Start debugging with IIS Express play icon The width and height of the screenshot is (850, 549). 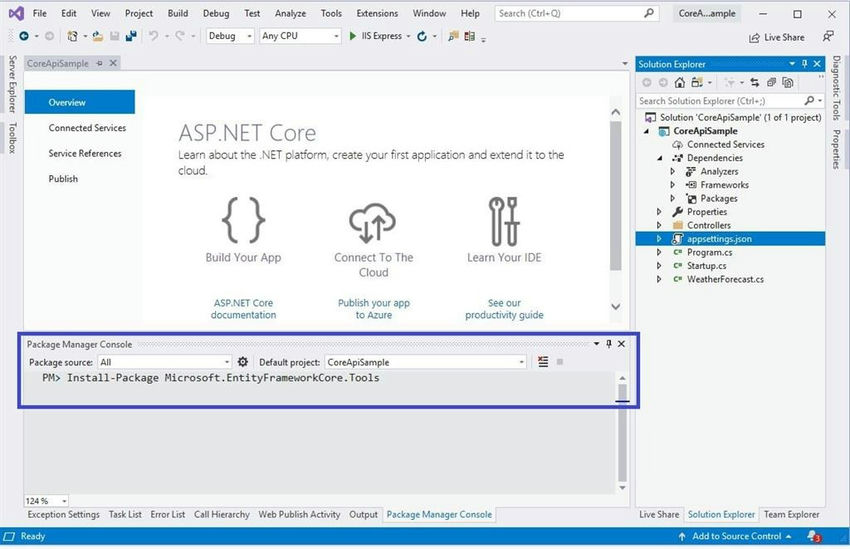pyautogui.click(x=353, y=36)
